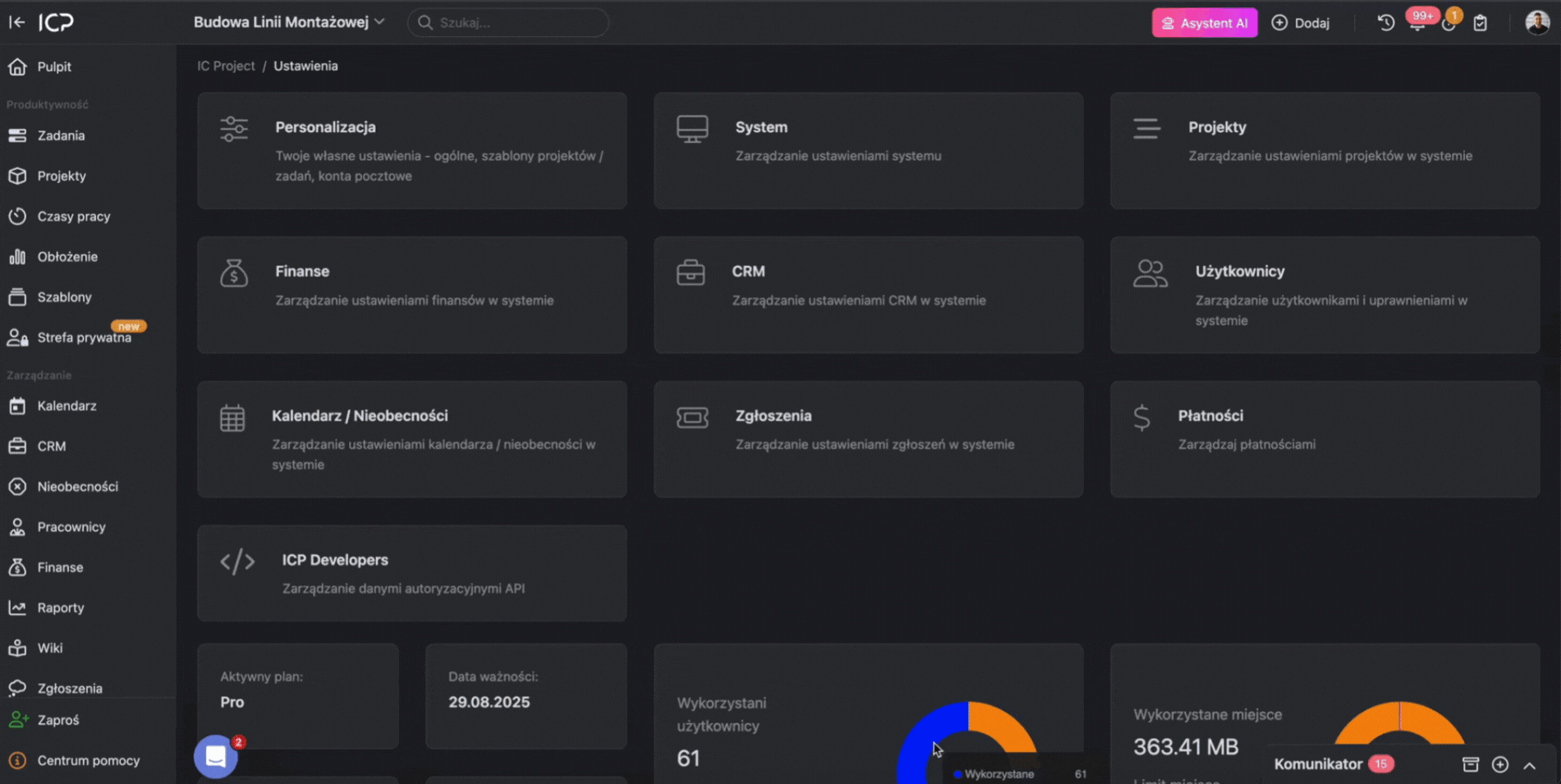1561x784 pixels.
Task: Click the Wiki sidebar icon
Action: point(17,648)
